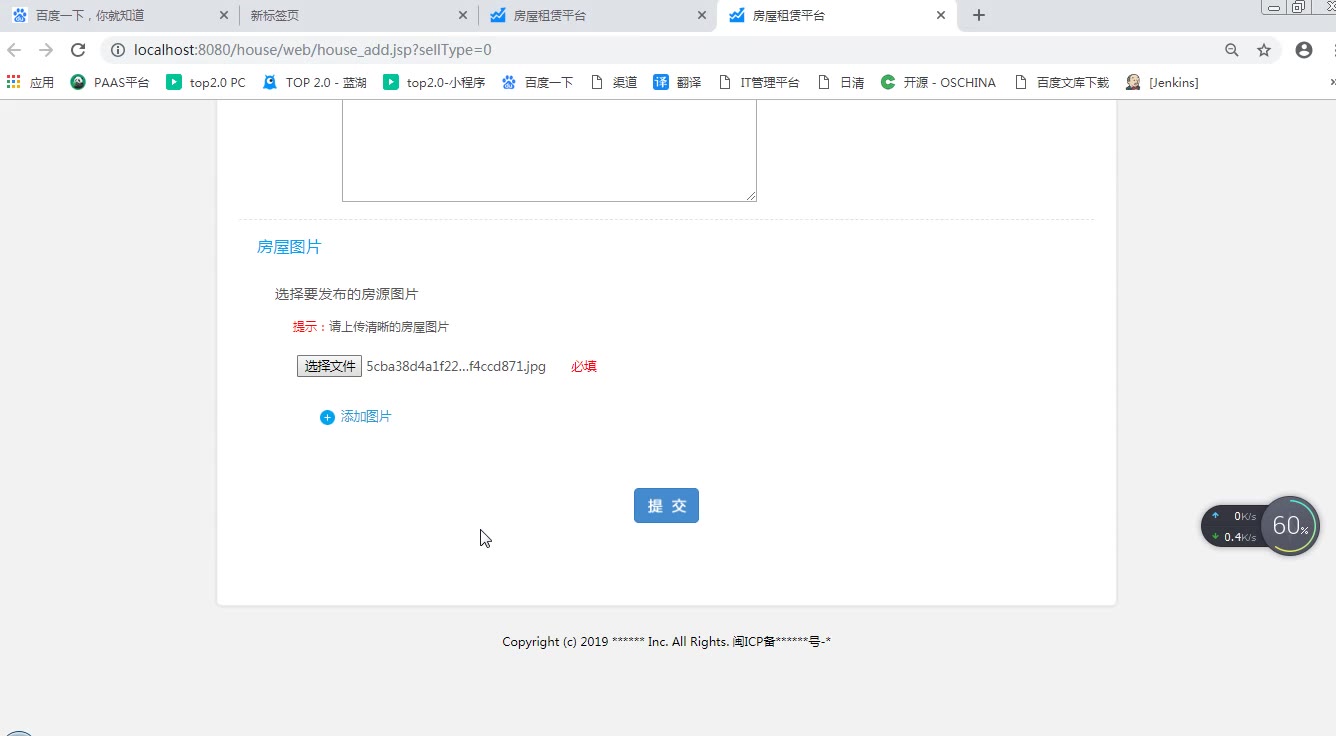The image size is (1336, 736).
Task: Close the 新标签页 tab
Action: (462, 15)
